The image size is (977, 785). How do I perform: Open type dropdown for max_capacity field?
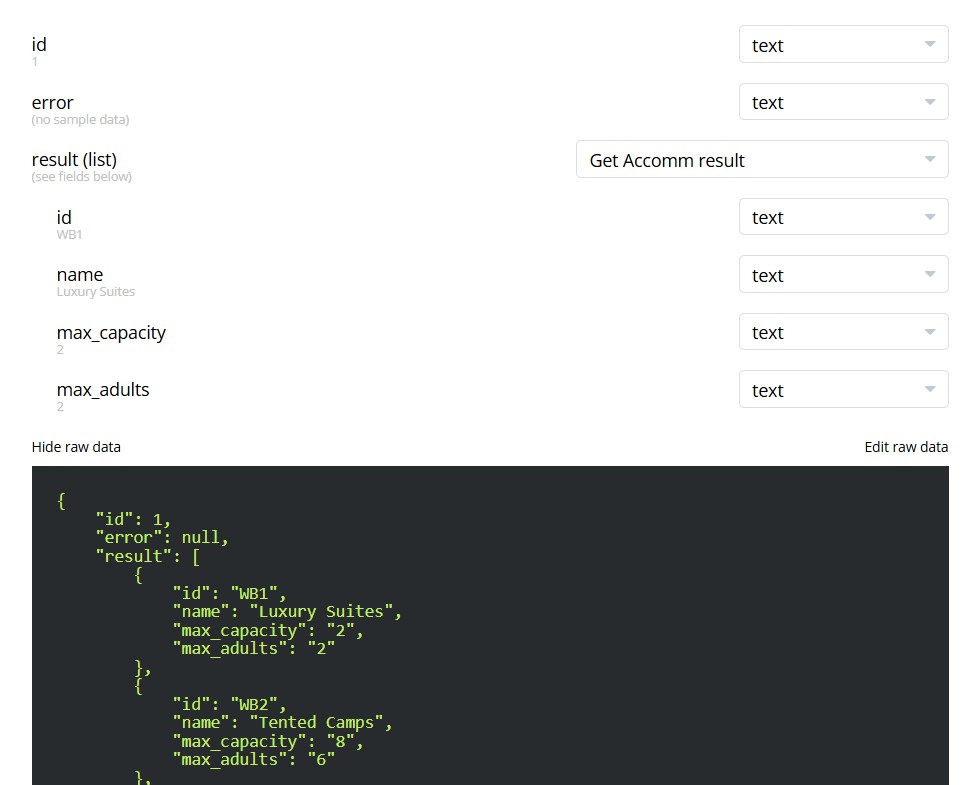point(844,331)
